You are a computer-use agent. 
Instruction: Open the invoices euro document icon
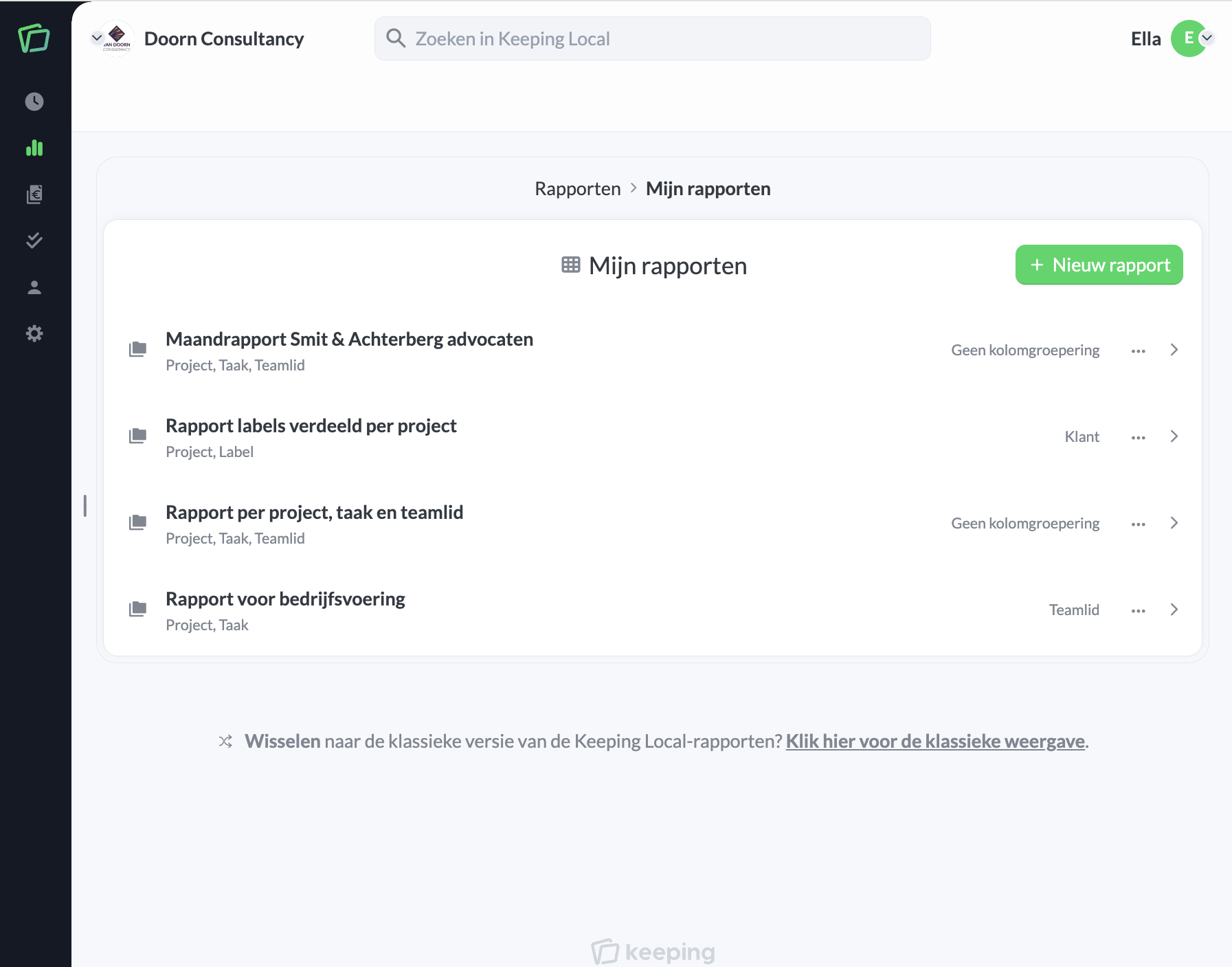[x=34, y=194]
